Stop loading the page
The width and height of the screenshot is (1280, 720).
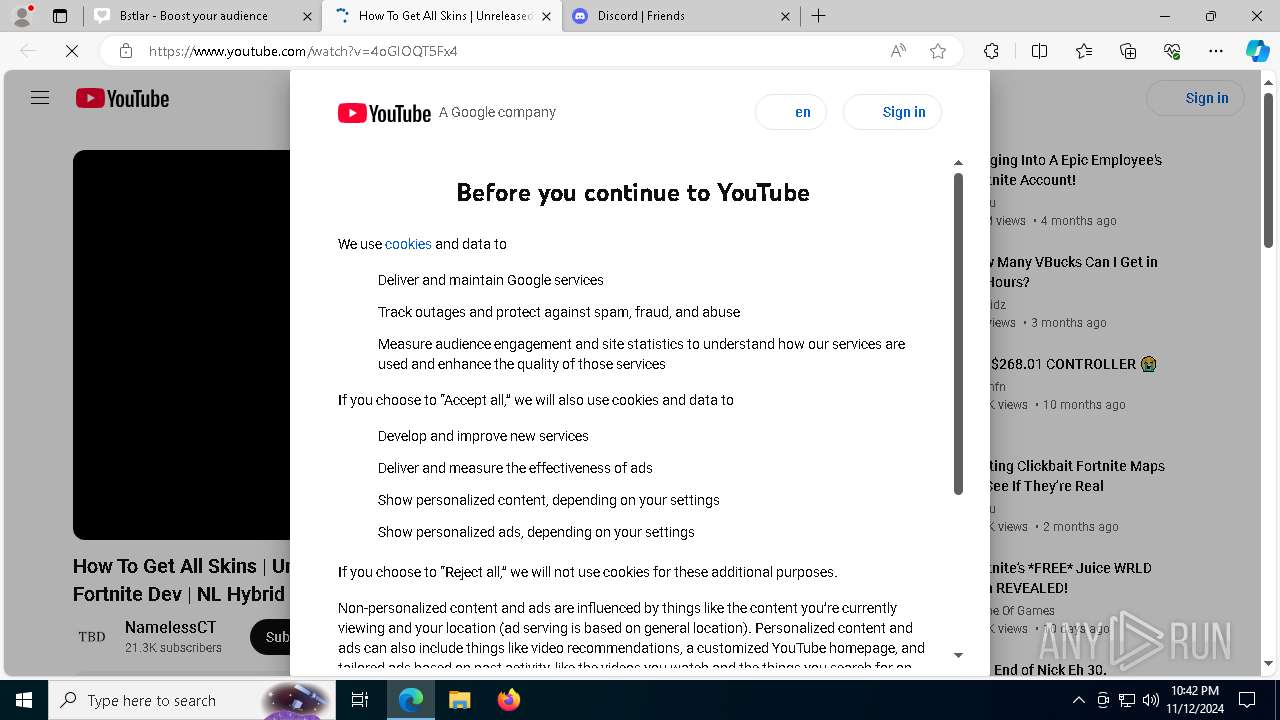pos(72,51)
